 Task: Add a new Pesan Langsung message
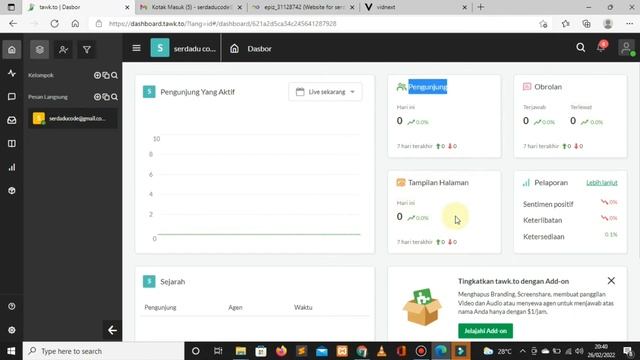click(x=97, y=97)
